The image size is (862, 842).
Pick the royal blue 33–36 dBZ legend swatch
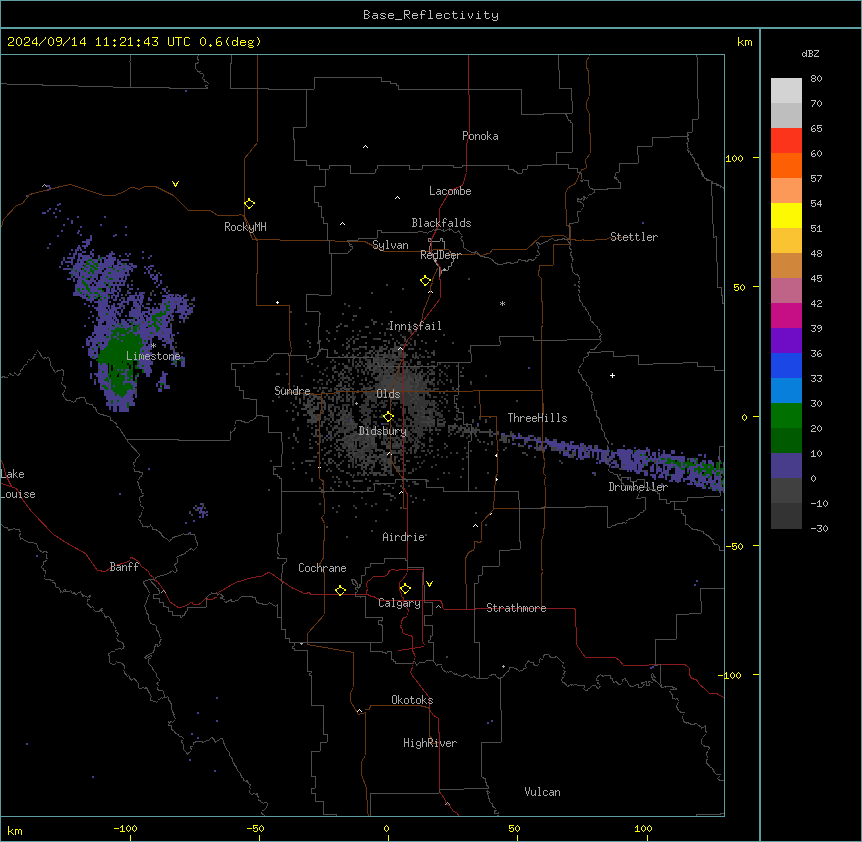[x=786, y=365]
